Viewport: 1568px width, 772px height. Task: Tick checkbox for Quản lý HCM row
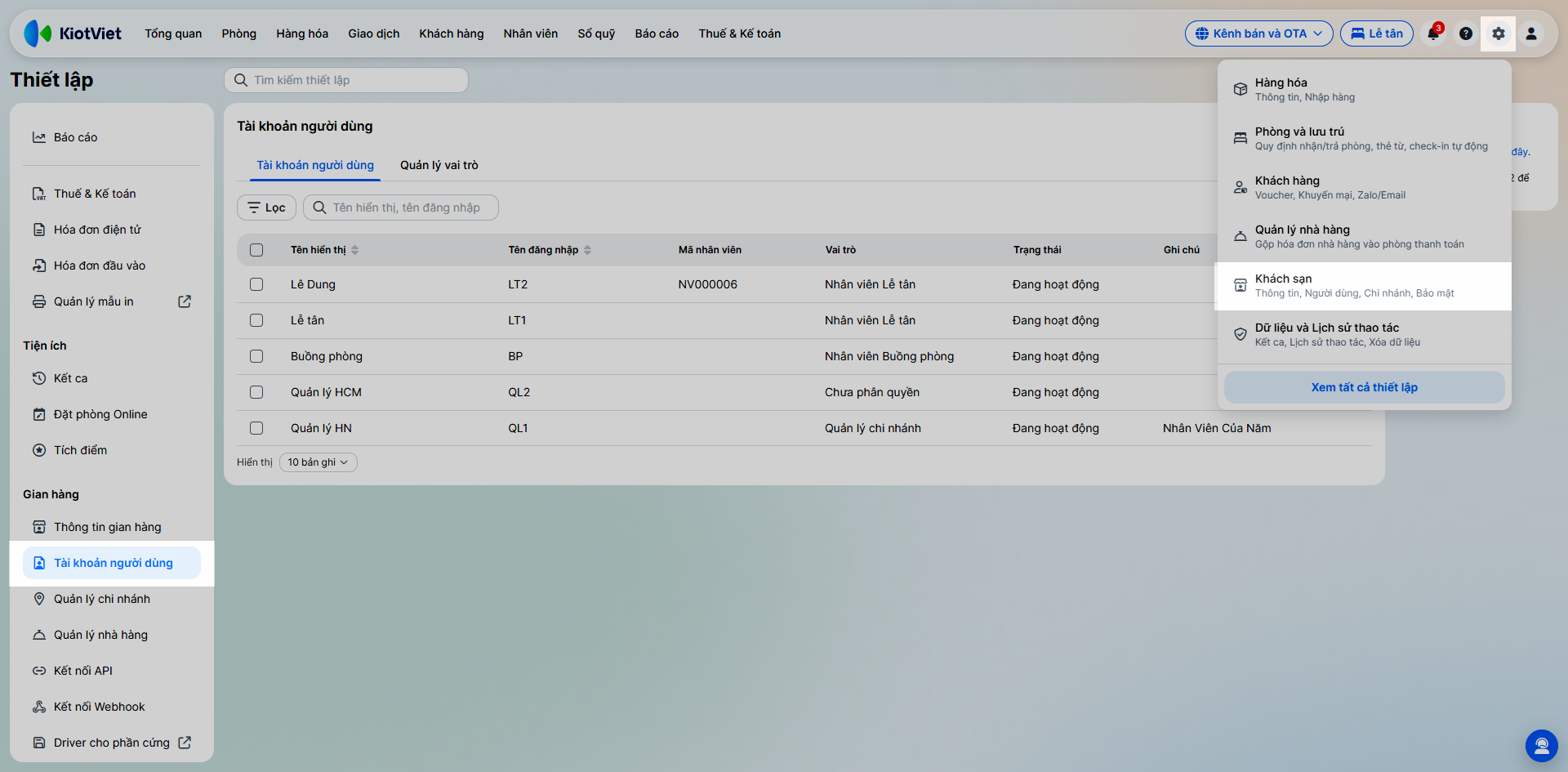point(256,392)
